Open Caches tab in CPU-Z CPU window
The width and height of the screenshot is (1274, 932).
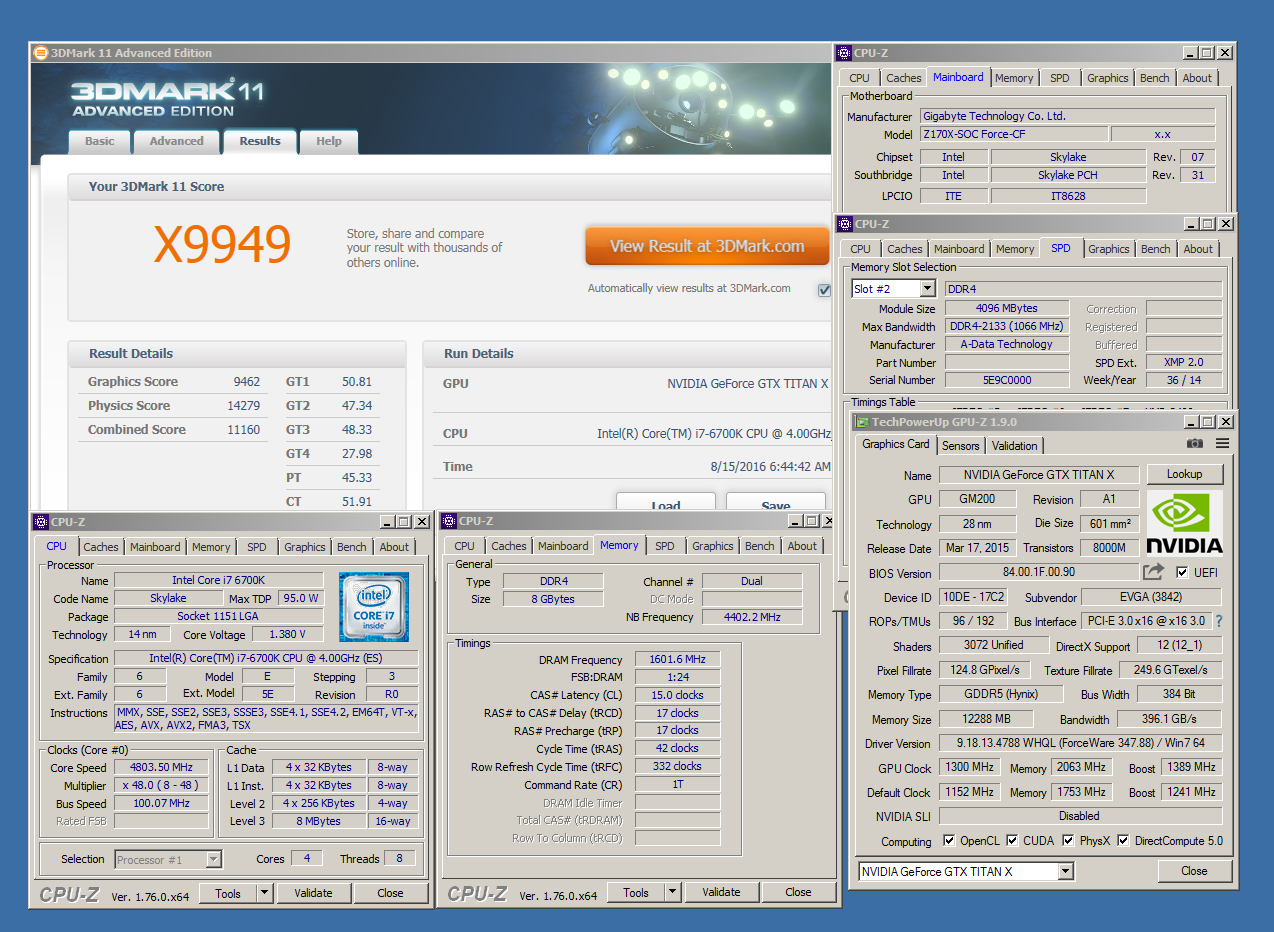click(101, 547)
